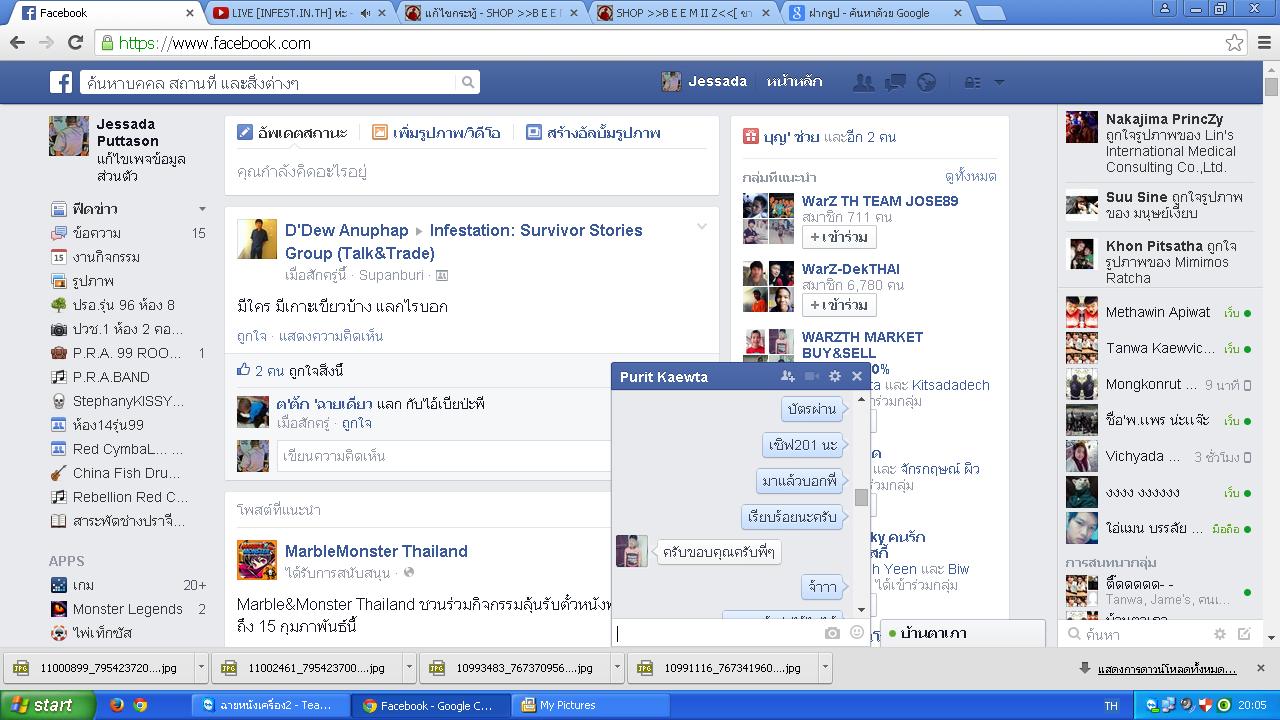Mute the LIVE [INFEST.IN.TH] tab speaker icon
This screenshot has width=1280, height=720.
pos(366,13)
